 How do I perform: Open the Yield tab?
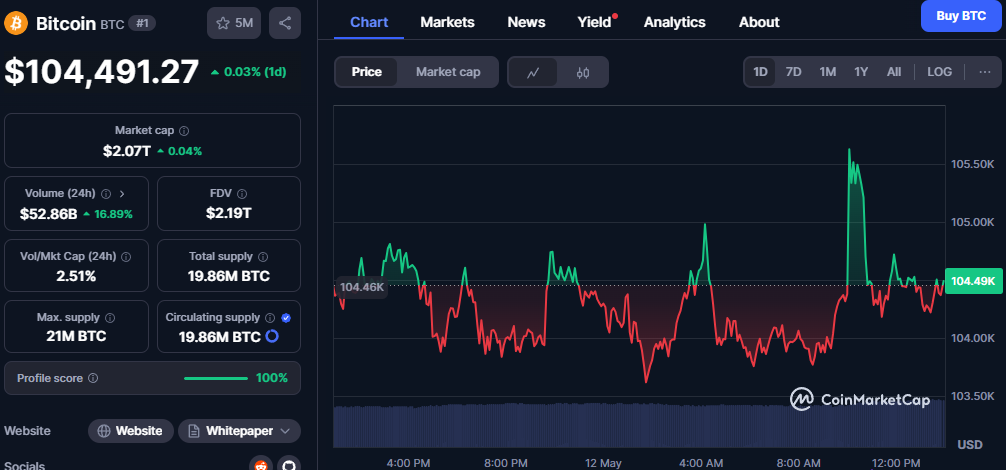click(x=595, y=22)
